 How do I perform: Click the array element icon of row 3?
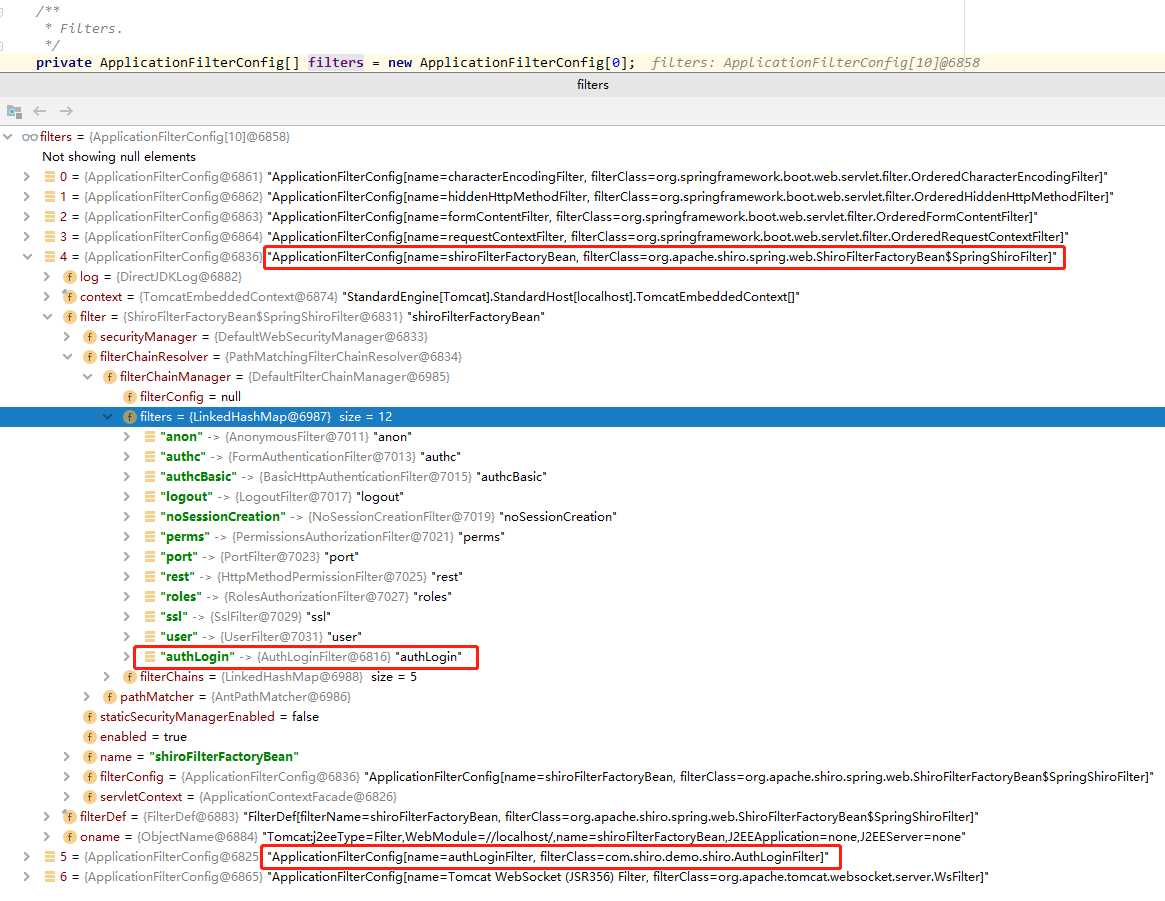50,237
